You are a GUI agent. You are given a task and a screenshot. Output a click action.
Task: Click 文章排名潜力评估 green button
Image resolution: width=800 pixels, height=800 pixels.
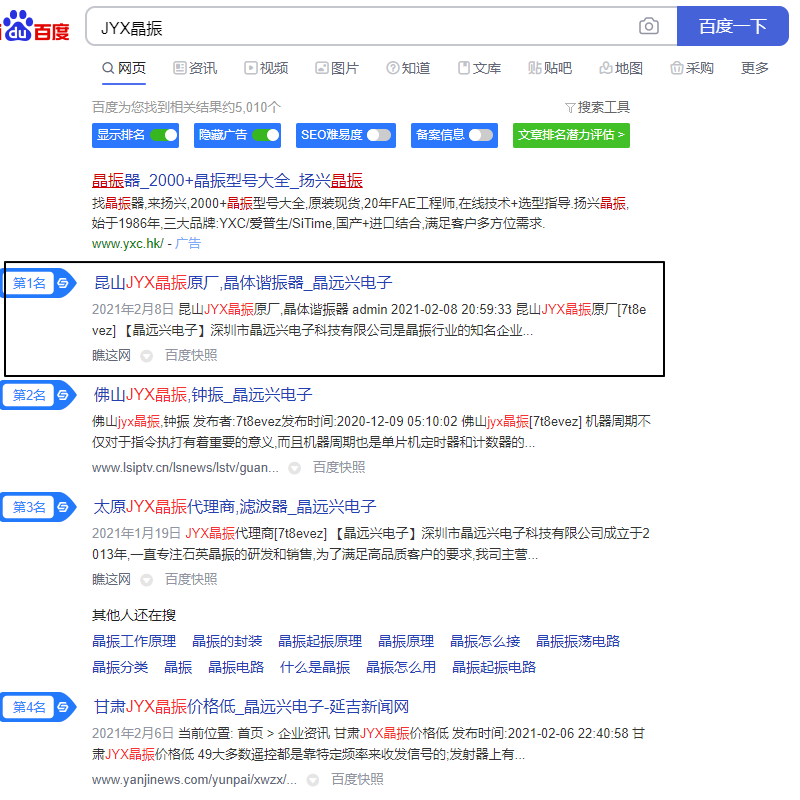coord(571,135)
